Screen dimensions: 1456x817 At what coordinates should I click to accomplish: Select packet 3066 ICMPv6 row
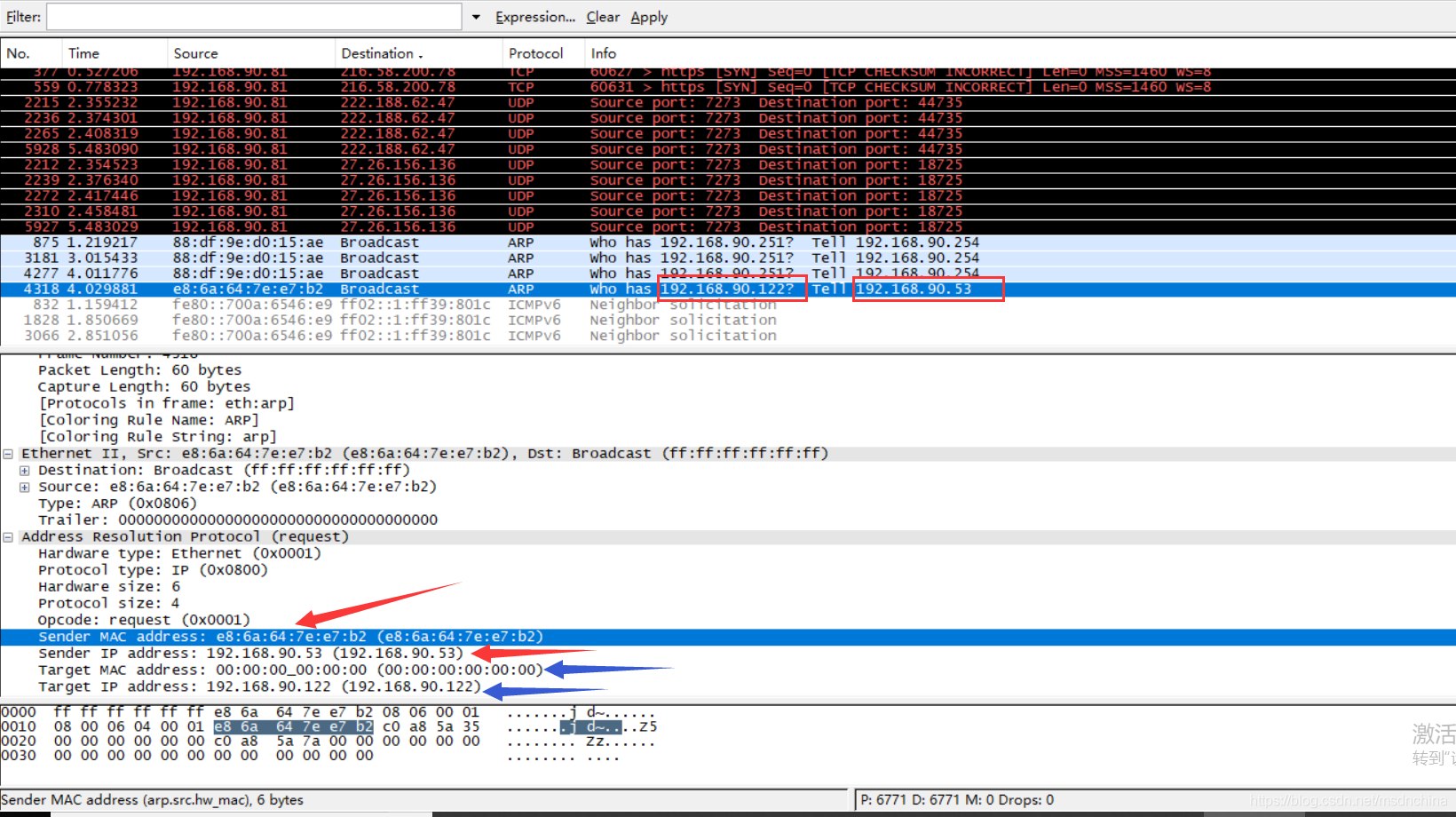[728, 336]
